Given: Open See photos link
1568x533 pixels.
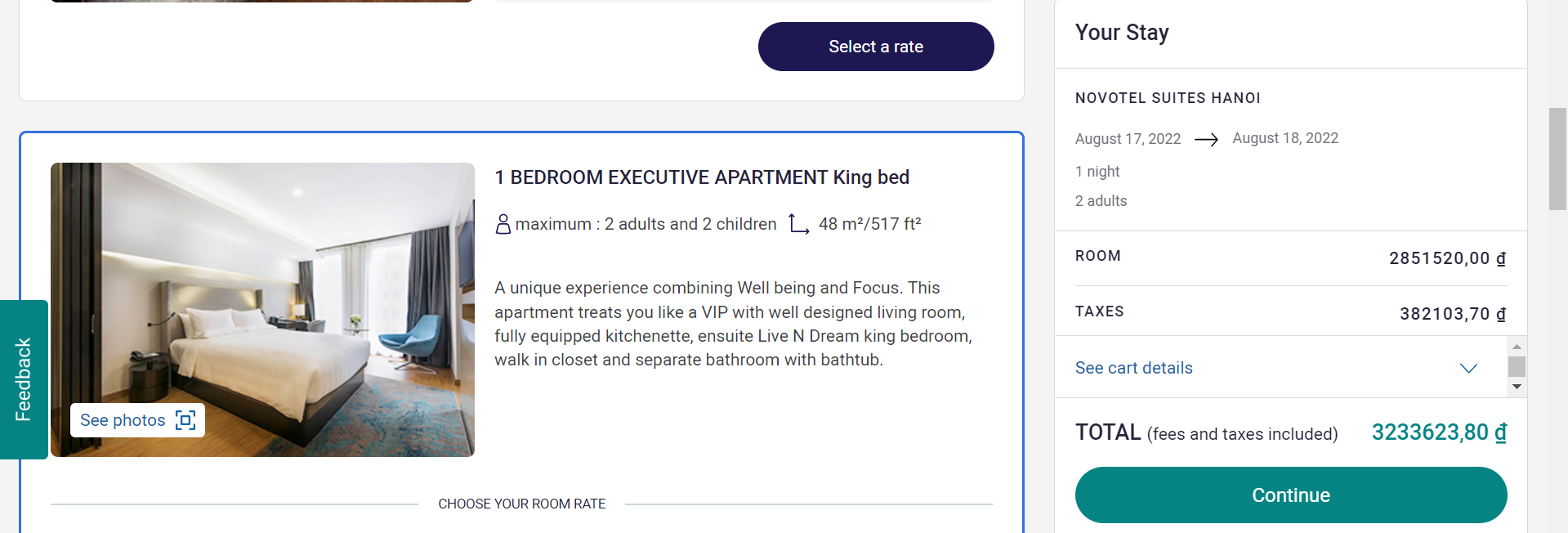Looking at the screenshot, I should click(x=137, y=420).
